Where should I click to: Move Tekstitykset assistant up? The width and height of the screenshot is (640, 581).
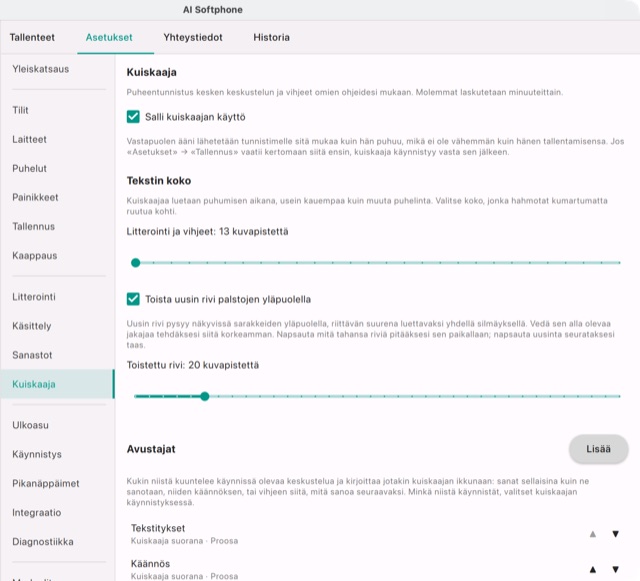(x=593, y=534)
